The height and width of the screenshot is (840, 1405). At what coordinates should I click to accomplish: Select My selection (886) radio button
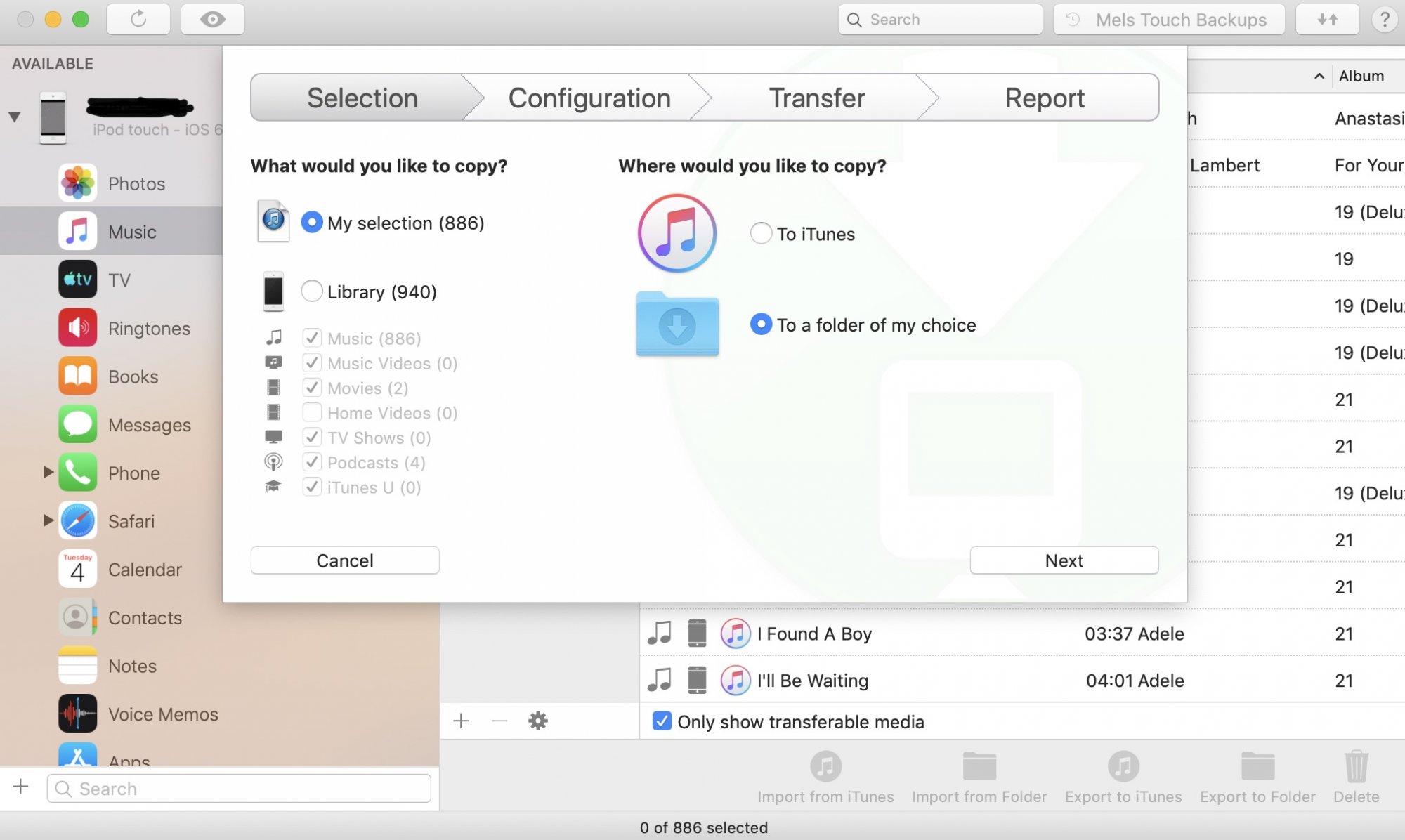coord(312,223)
